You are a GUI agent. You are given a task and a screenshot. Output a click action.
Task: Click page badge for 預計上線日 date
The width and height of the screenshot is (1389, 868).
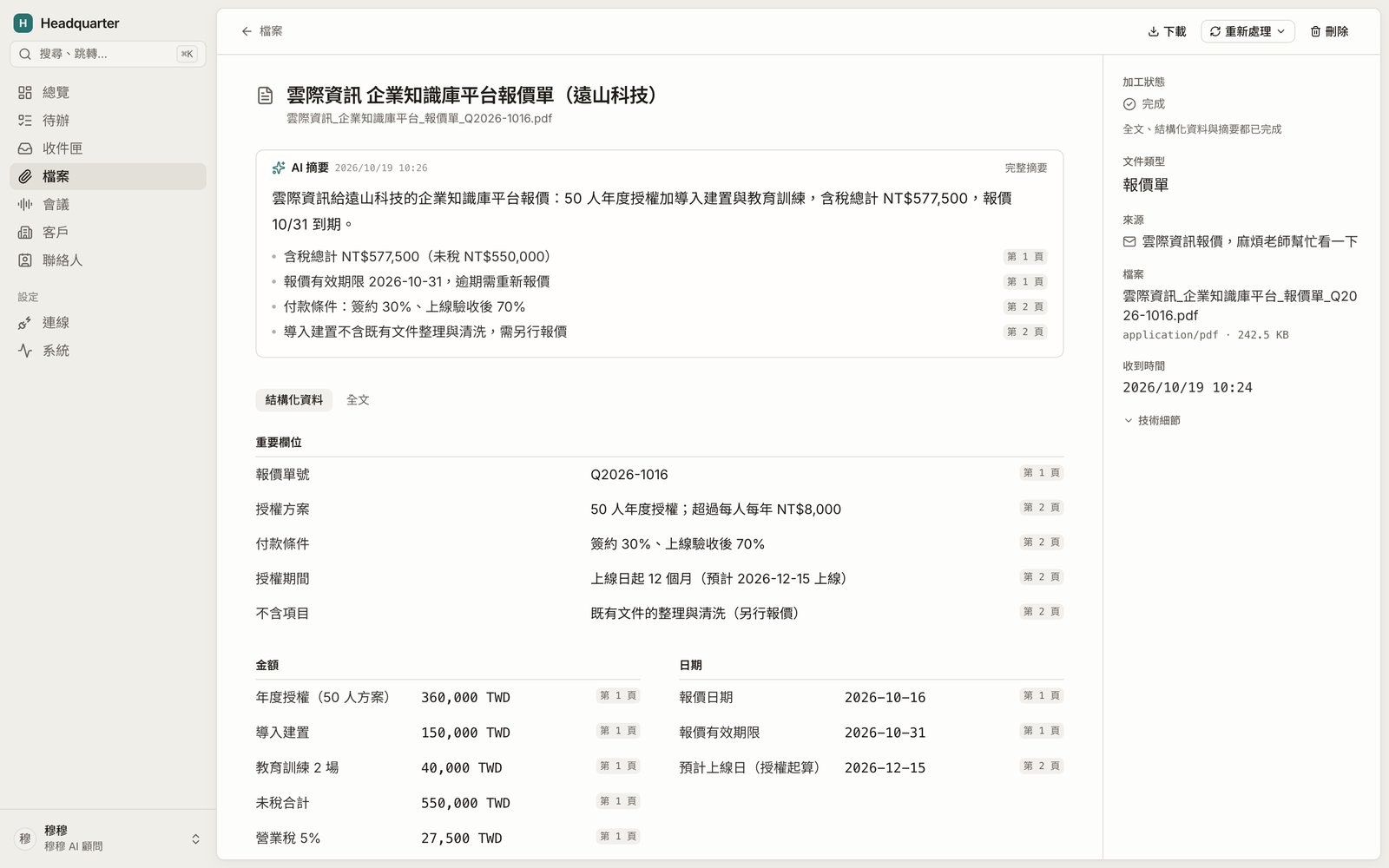pyautogui.click(x=1042, y=766)
